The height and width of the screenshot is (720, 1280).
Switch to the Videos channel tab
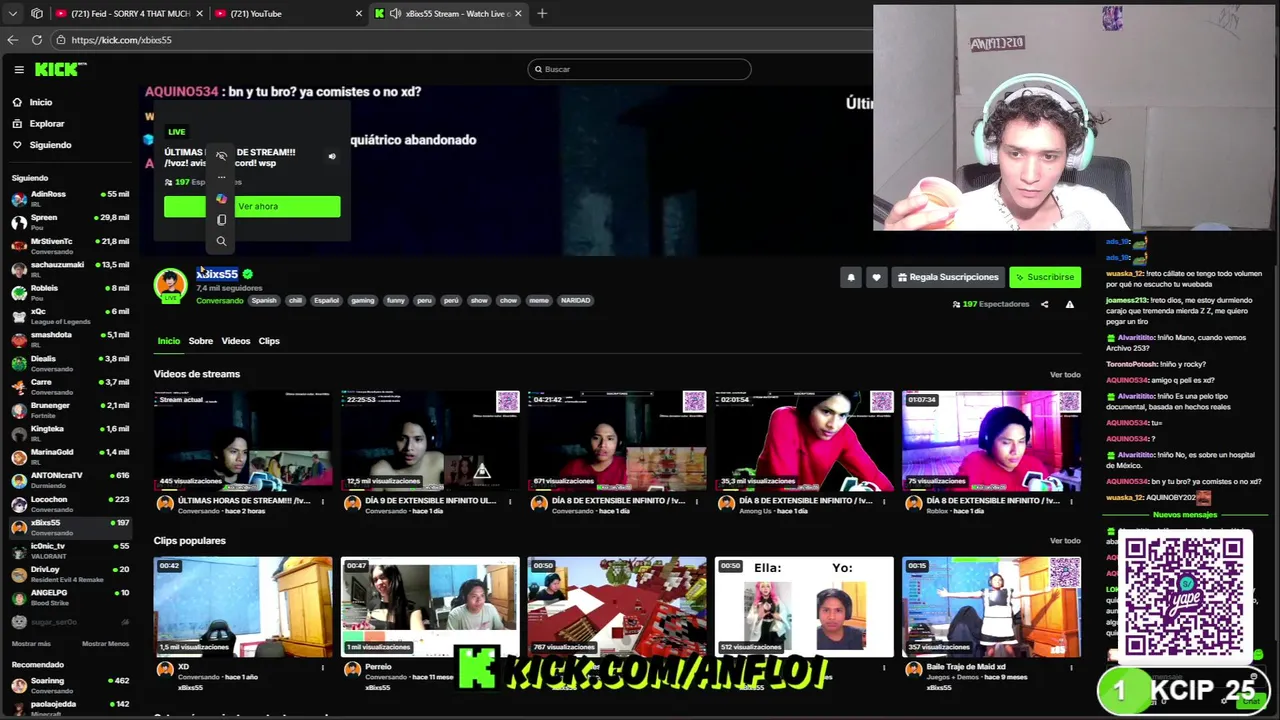tap(236, 341)
